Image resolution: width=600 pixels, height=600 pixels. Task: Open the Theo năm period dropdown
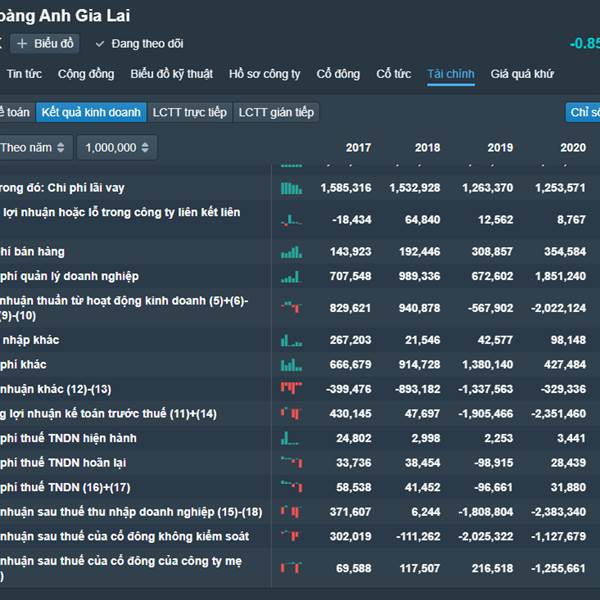click(x=35, y=147)
